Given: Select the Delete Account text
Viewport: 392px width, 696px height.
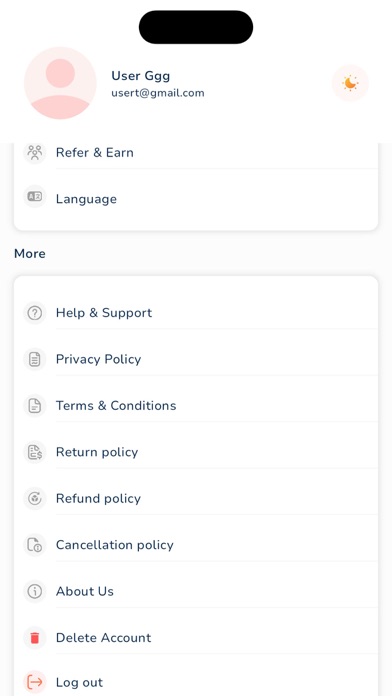Looking at the screenshot, I should [103, 638].
